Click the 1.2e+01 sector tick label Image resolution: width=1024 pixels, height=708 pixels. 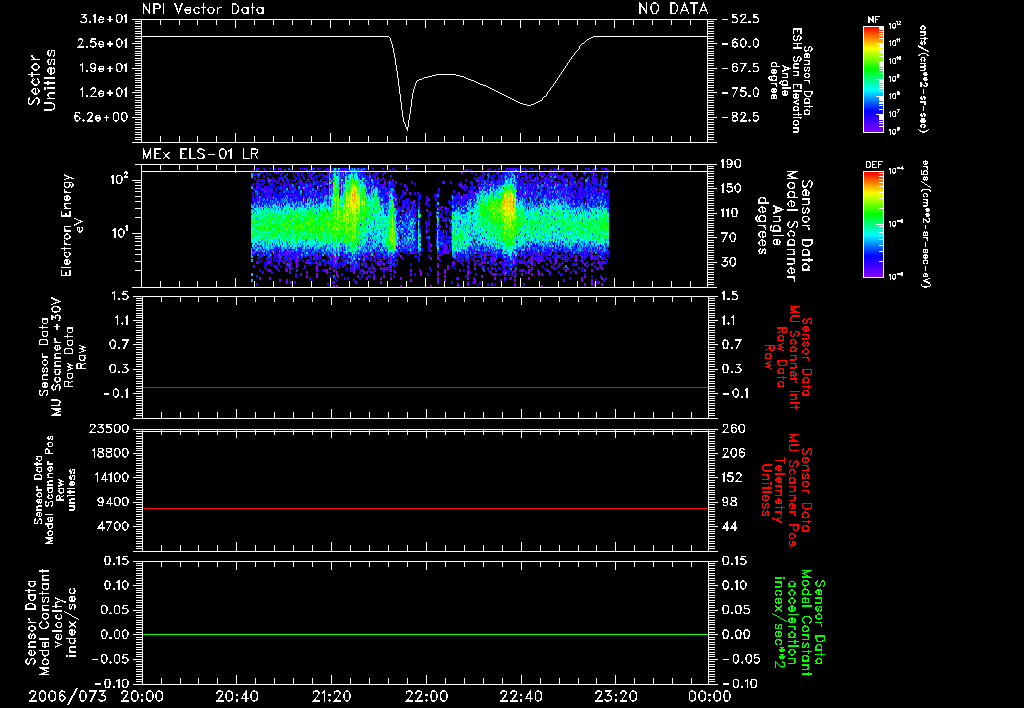point(104,93)
